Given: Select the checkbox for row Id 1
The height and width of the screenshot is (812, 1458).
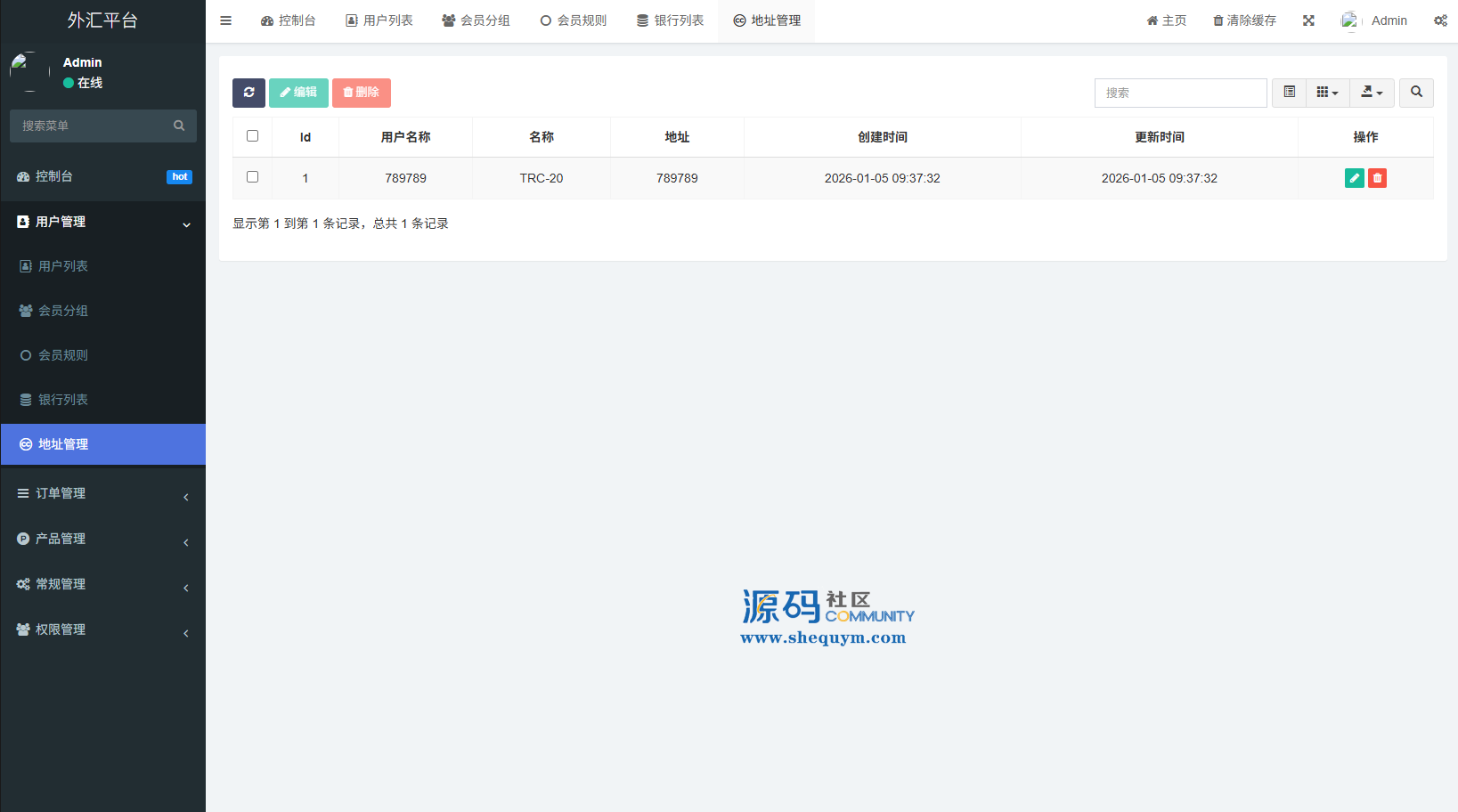Looking at the screenshot, I should pyautogui.click(x=252, y=177).
